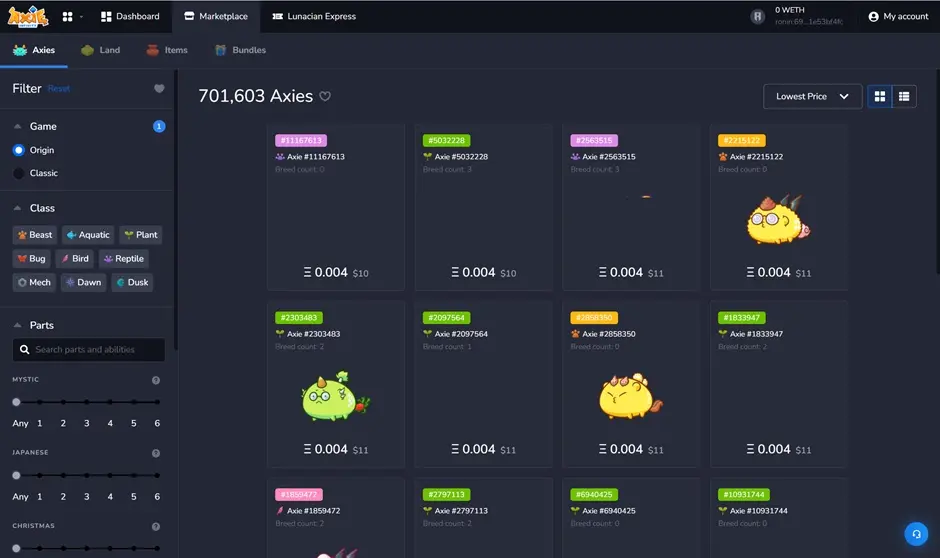
Task: Switch to the Marketplace tab
Action: point(216,16)
